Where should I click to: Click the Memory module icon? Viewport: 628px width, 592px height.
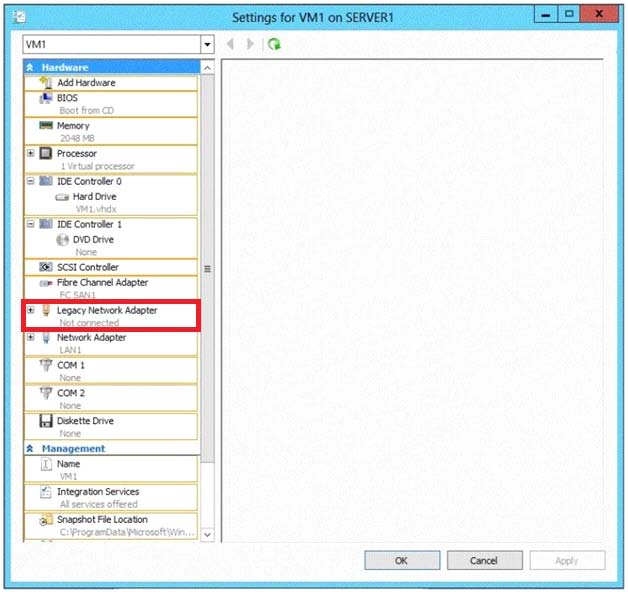(x=45, y=126)
